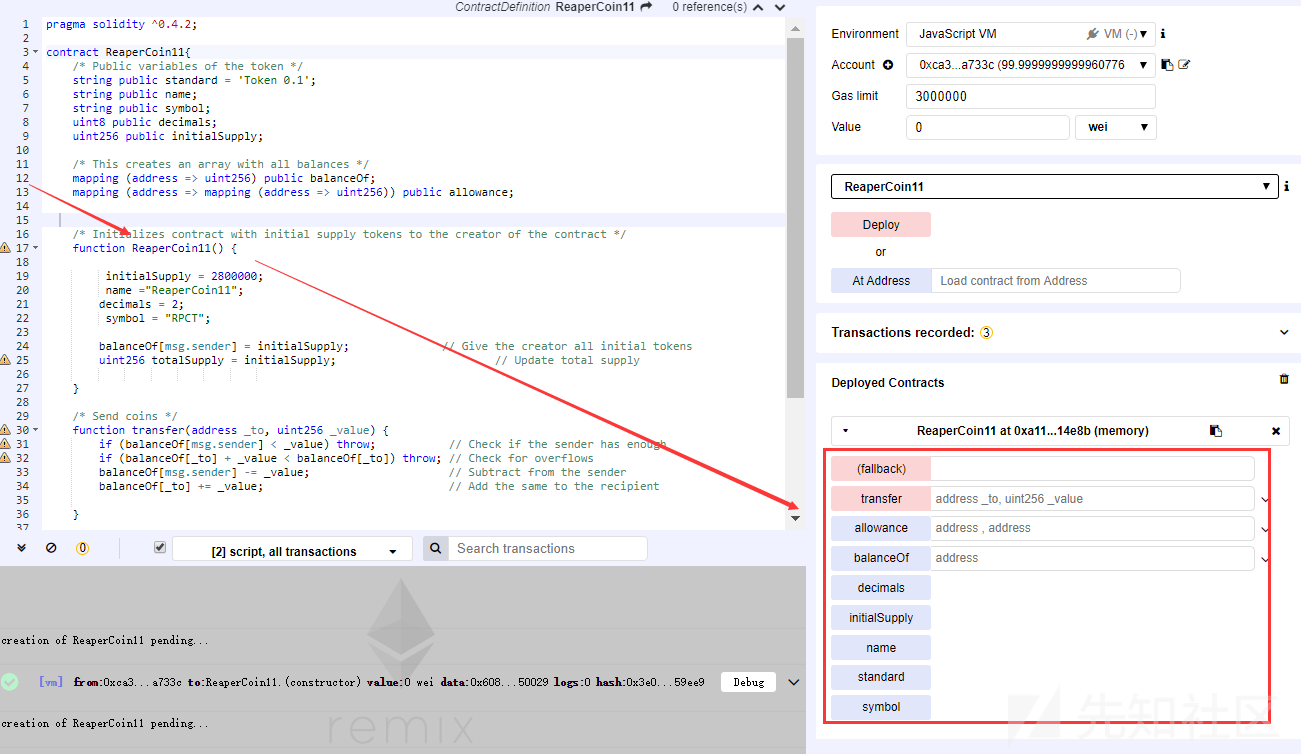Call the allowance function button

click(x=880, y=528)
